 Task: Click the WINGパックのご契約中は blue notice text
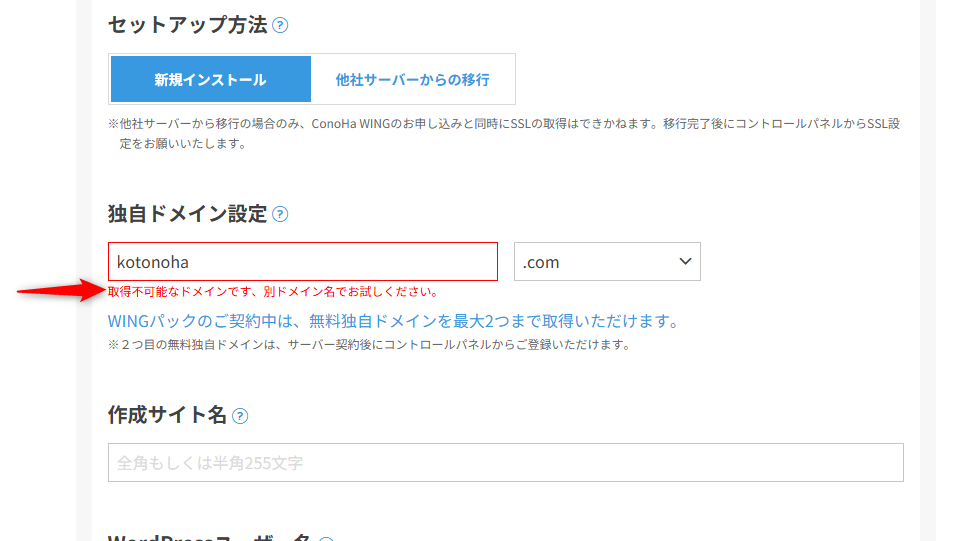point(393,321)
